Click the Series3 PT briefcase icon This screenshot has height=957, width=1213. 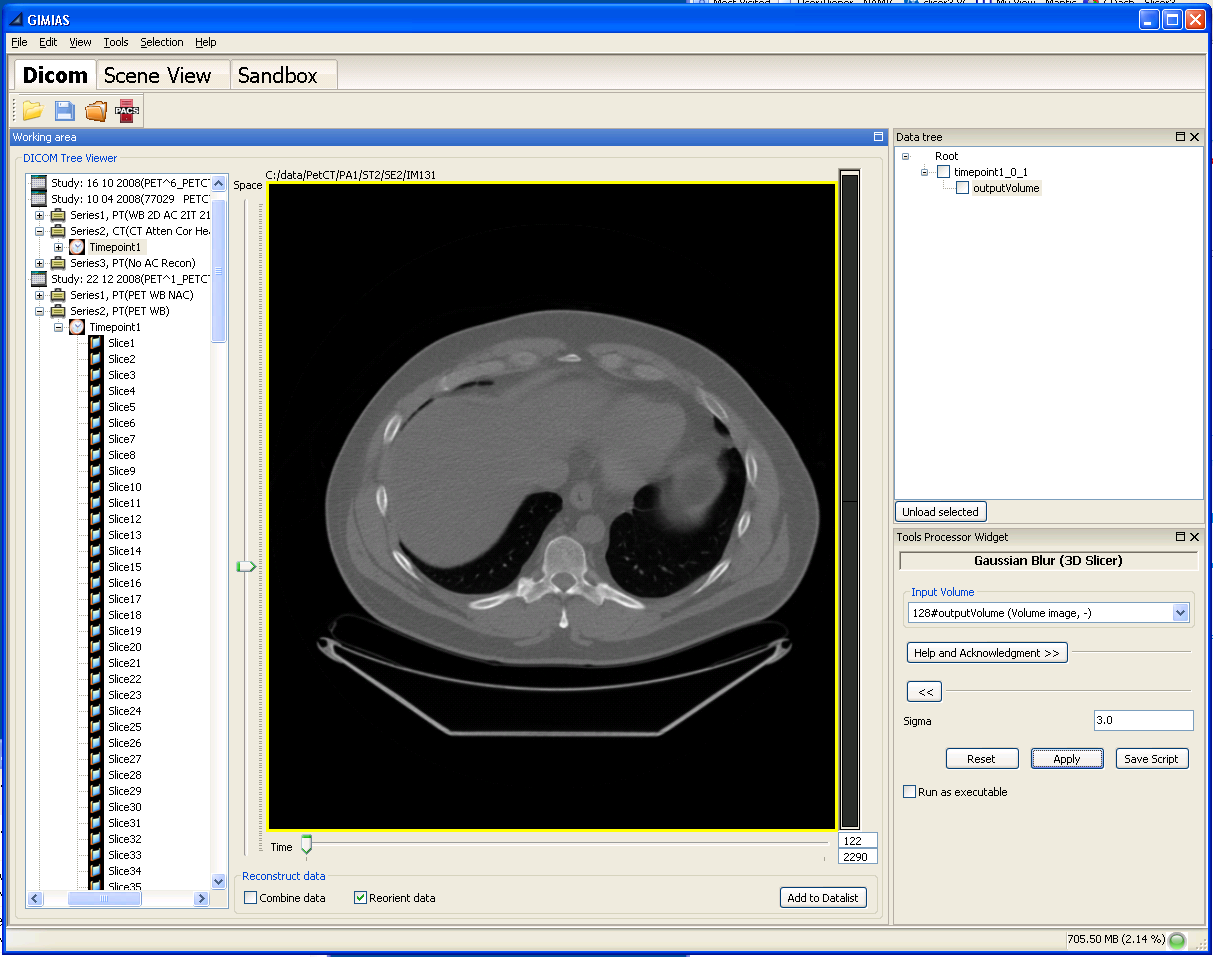click(x=58, y=263)
